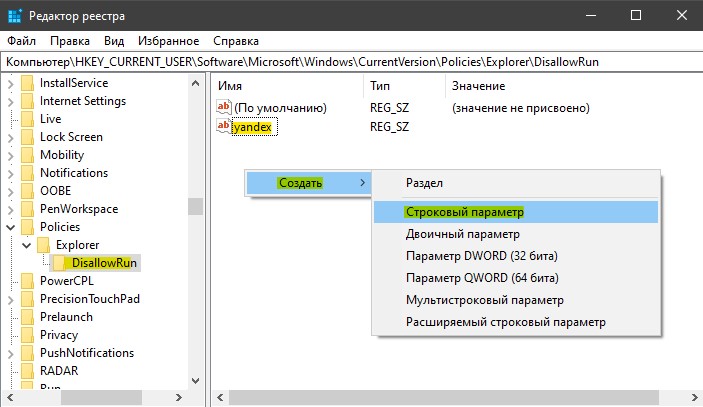Expand the PrecisionTouchPad key
The height and width of the screenshot is (407, 703).
tap(11, 299)
